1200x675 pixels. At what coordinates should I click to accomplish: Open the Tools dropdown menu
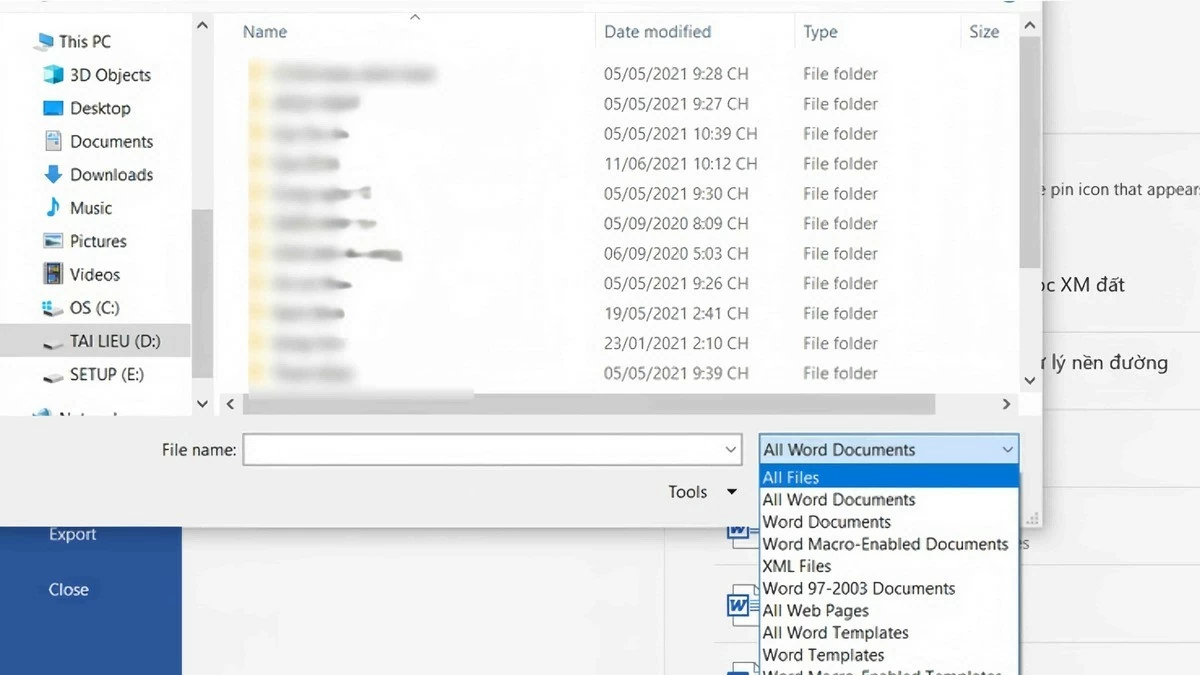click(x=701, y=491)
